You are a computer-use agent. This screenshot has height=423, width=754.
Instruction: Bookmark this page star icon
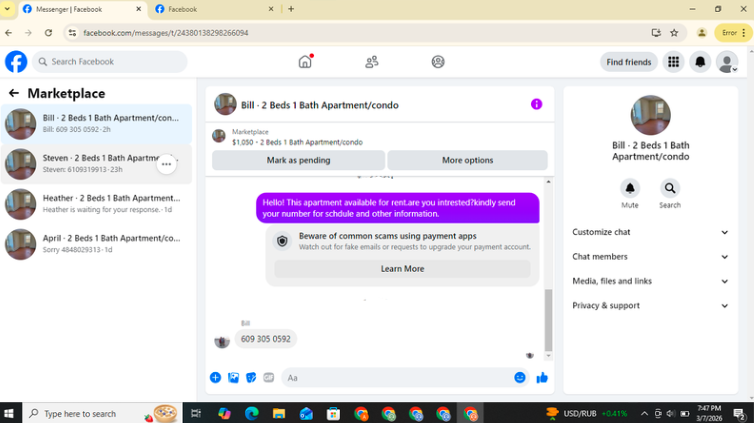[x=674, y=33]
